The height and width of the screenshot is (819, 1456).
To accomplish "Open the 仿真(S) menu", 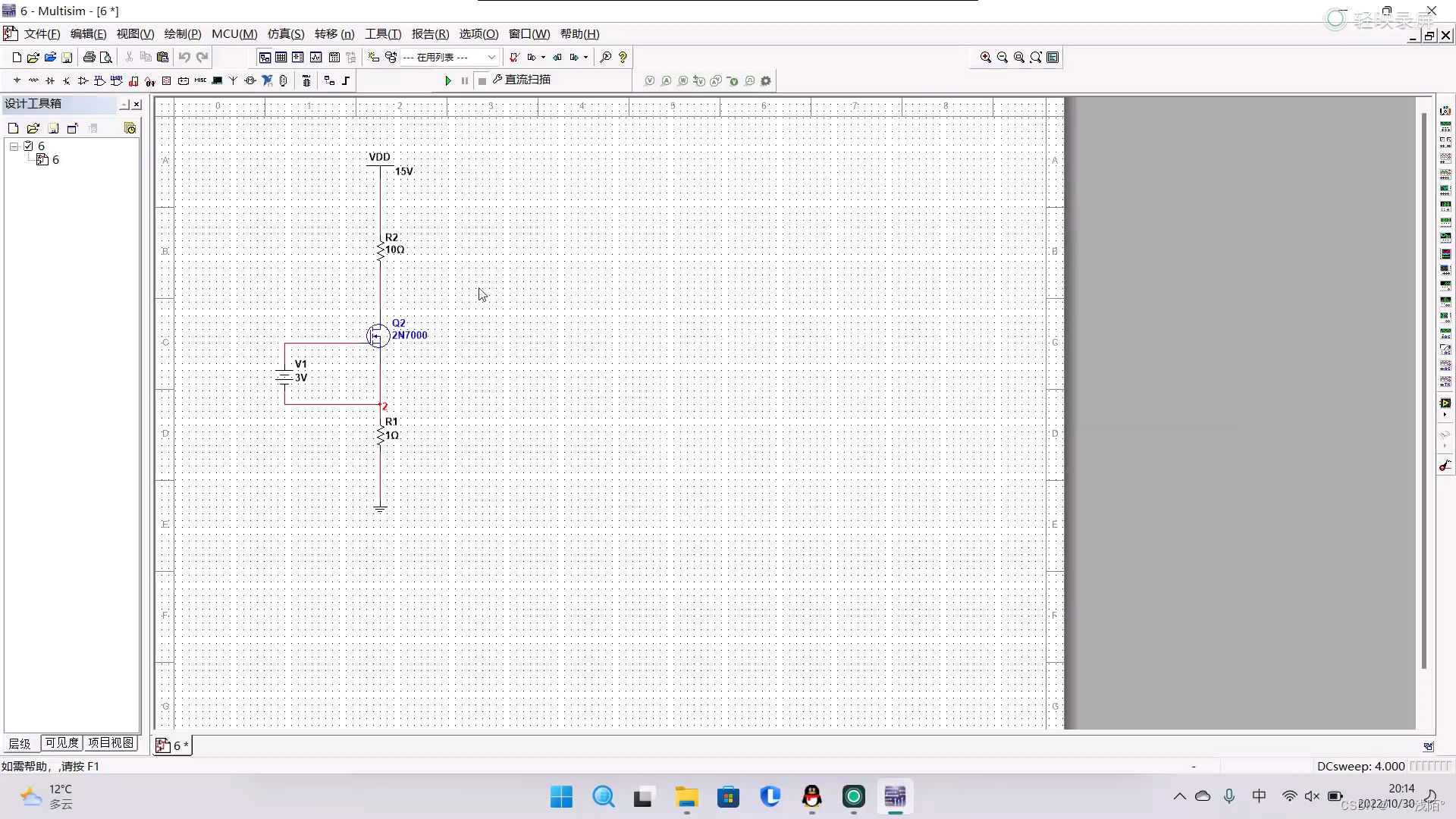I will 285,34.
